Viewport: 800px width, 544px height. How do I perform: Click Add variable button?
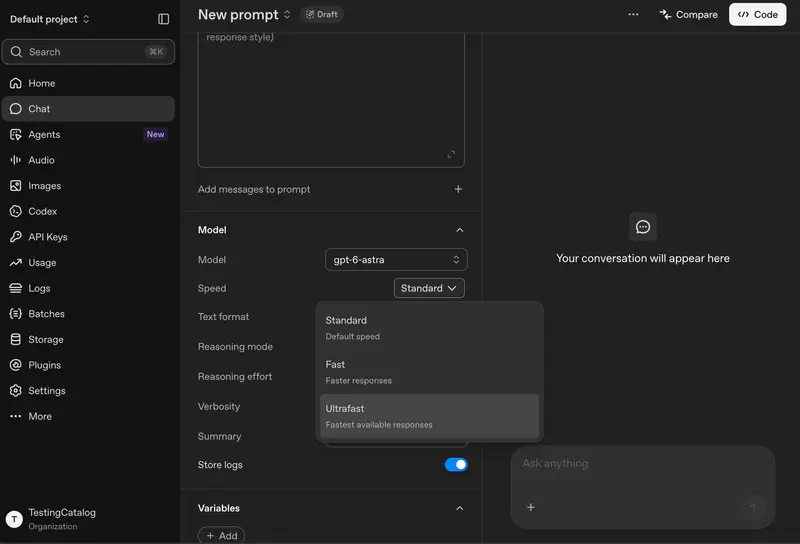(221, 535)
